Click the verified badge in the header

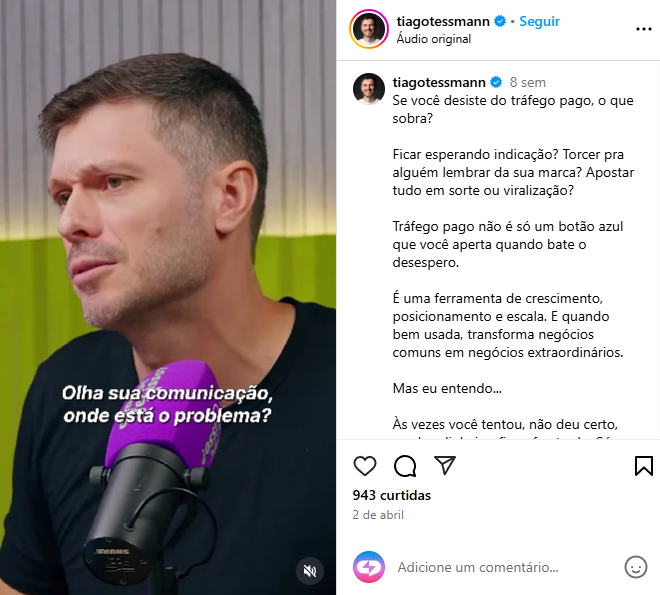(500, 21)
